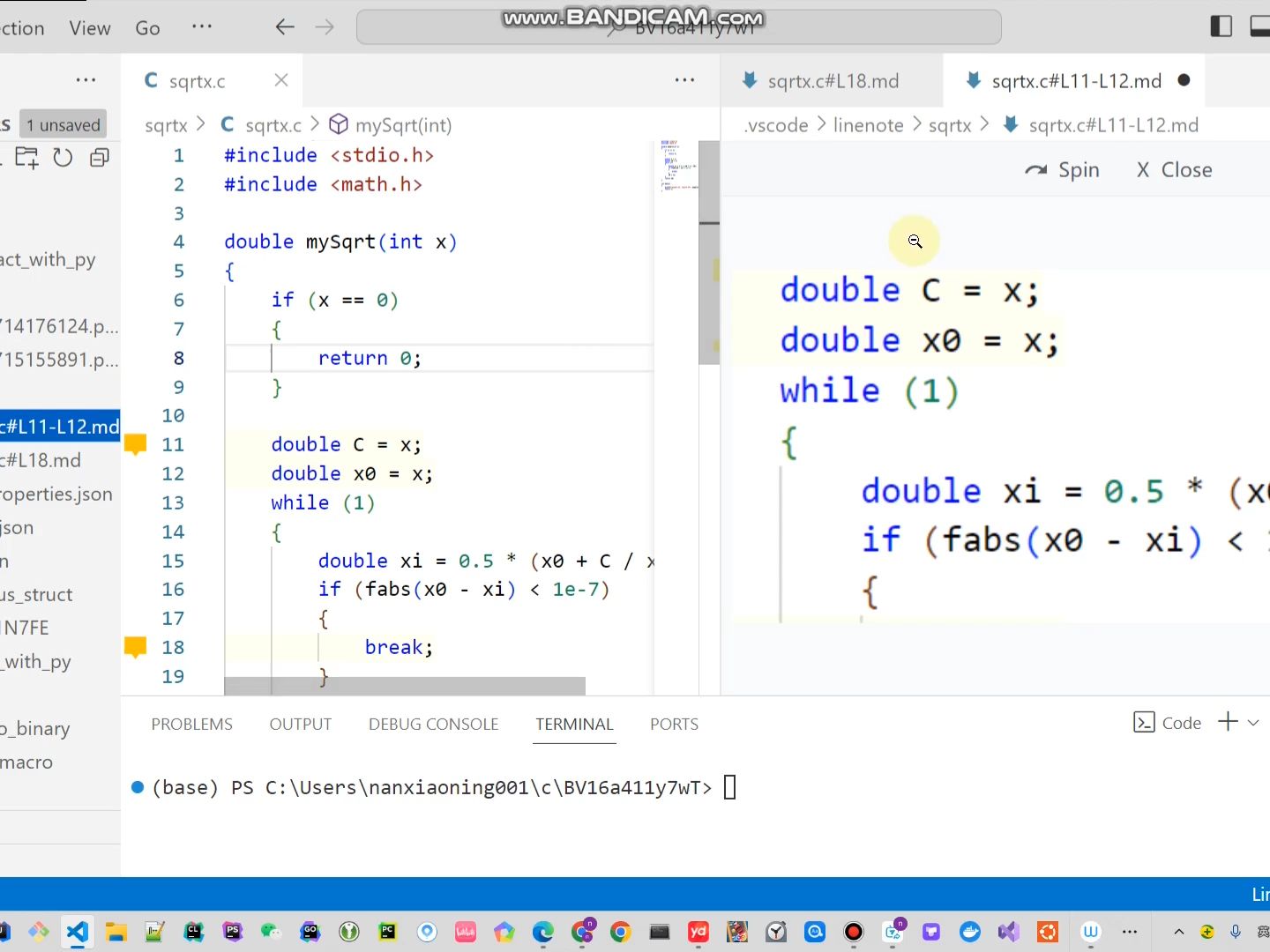Toggle the panel layout icon in title bar
The width and height of the screenshot is (1270, 952).
coord(1259,26)
